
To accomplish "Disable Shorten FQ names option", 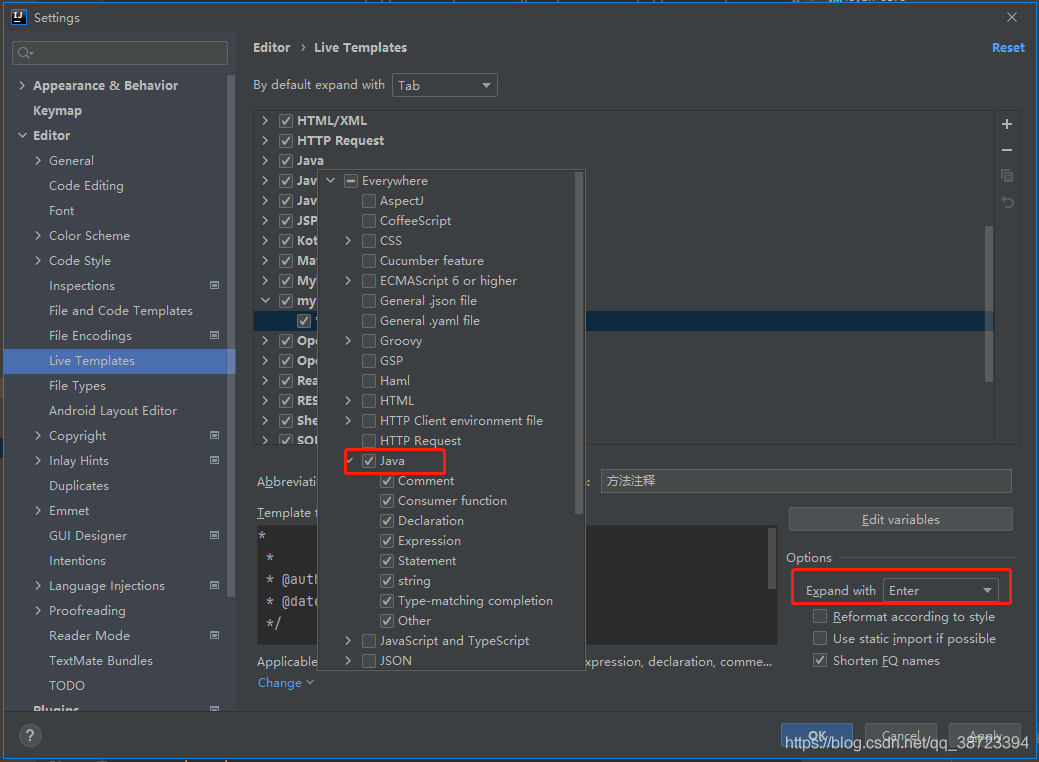I will coord(820,660).
